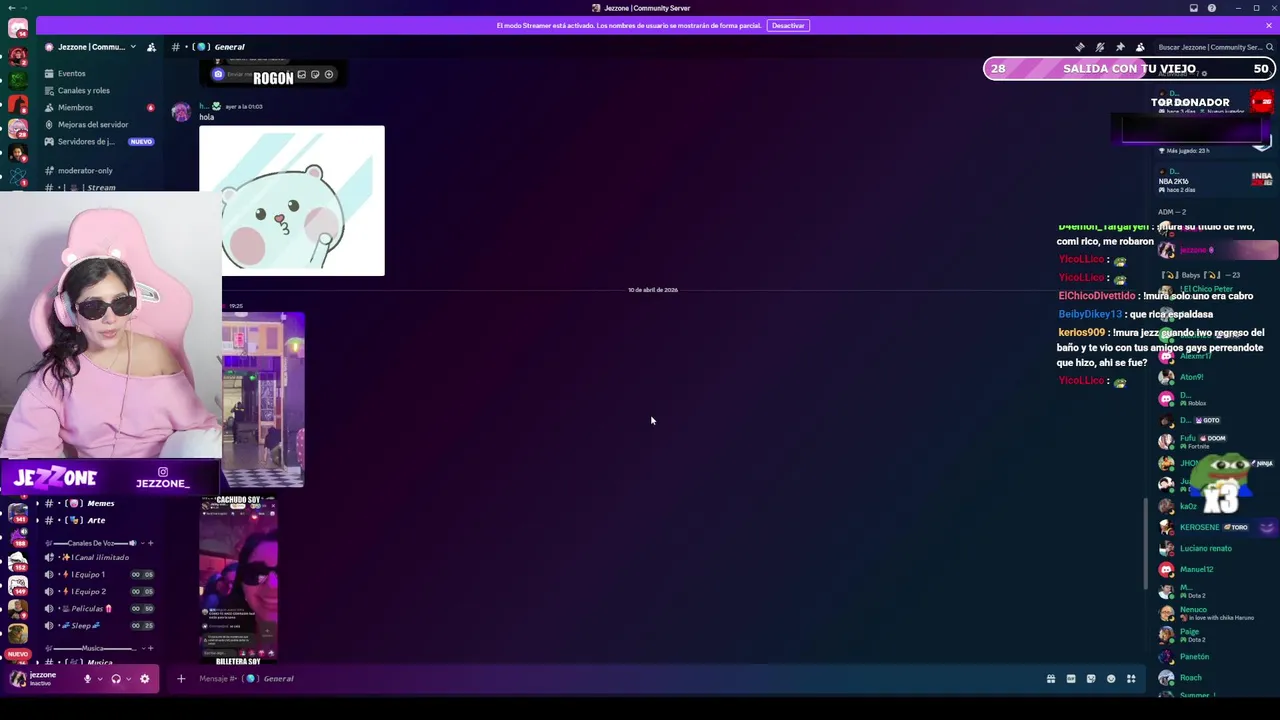Open the GIF picker icon
Viewport: 1280px width, 720px height.
point(1071,679)
